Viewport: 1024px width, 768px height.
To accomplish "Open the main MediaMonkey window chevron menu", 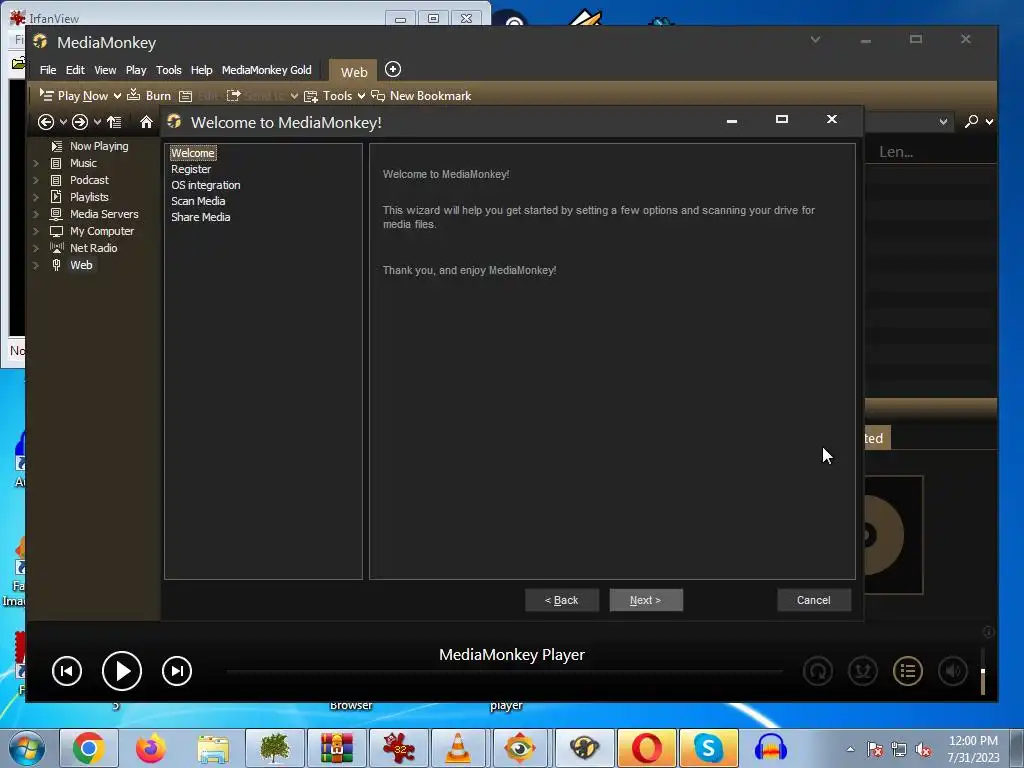I will tap(815, 40).
